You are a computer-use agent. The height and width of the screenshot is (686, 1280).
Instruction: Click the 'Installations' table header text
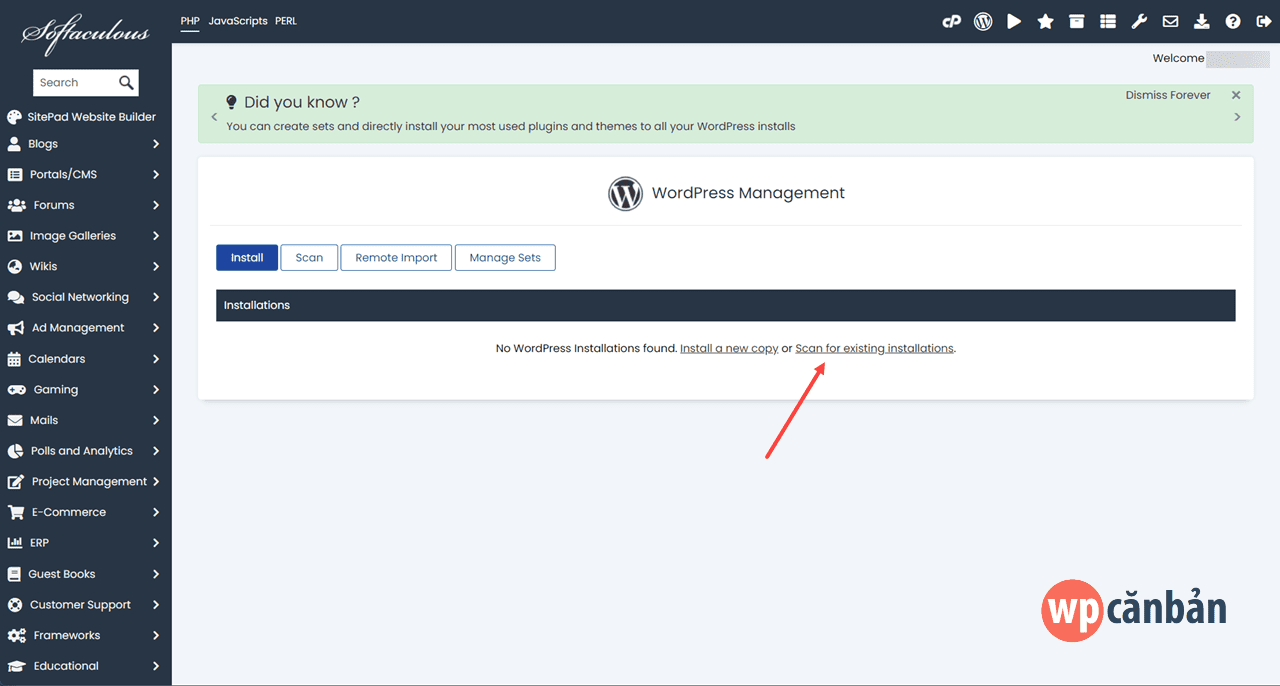257,305
